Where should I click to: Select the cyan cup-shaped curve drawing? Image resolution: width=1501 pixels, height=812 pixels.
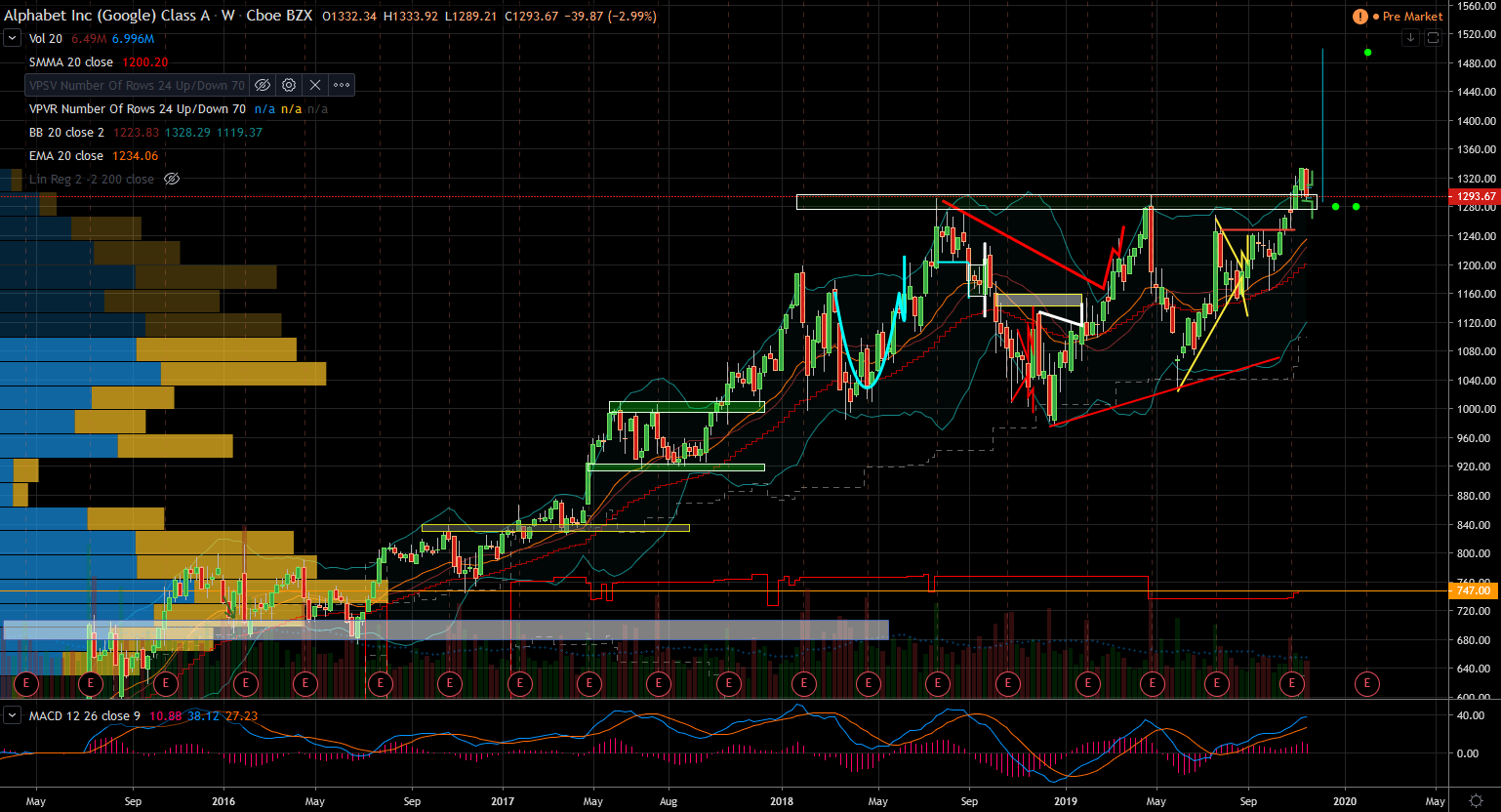[868, 386]
